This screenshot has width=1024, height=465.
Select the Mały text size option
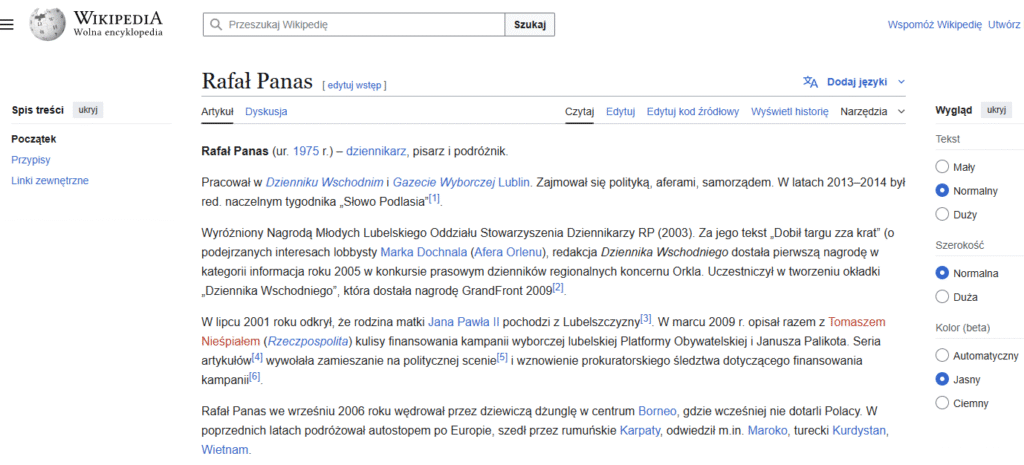941,166
